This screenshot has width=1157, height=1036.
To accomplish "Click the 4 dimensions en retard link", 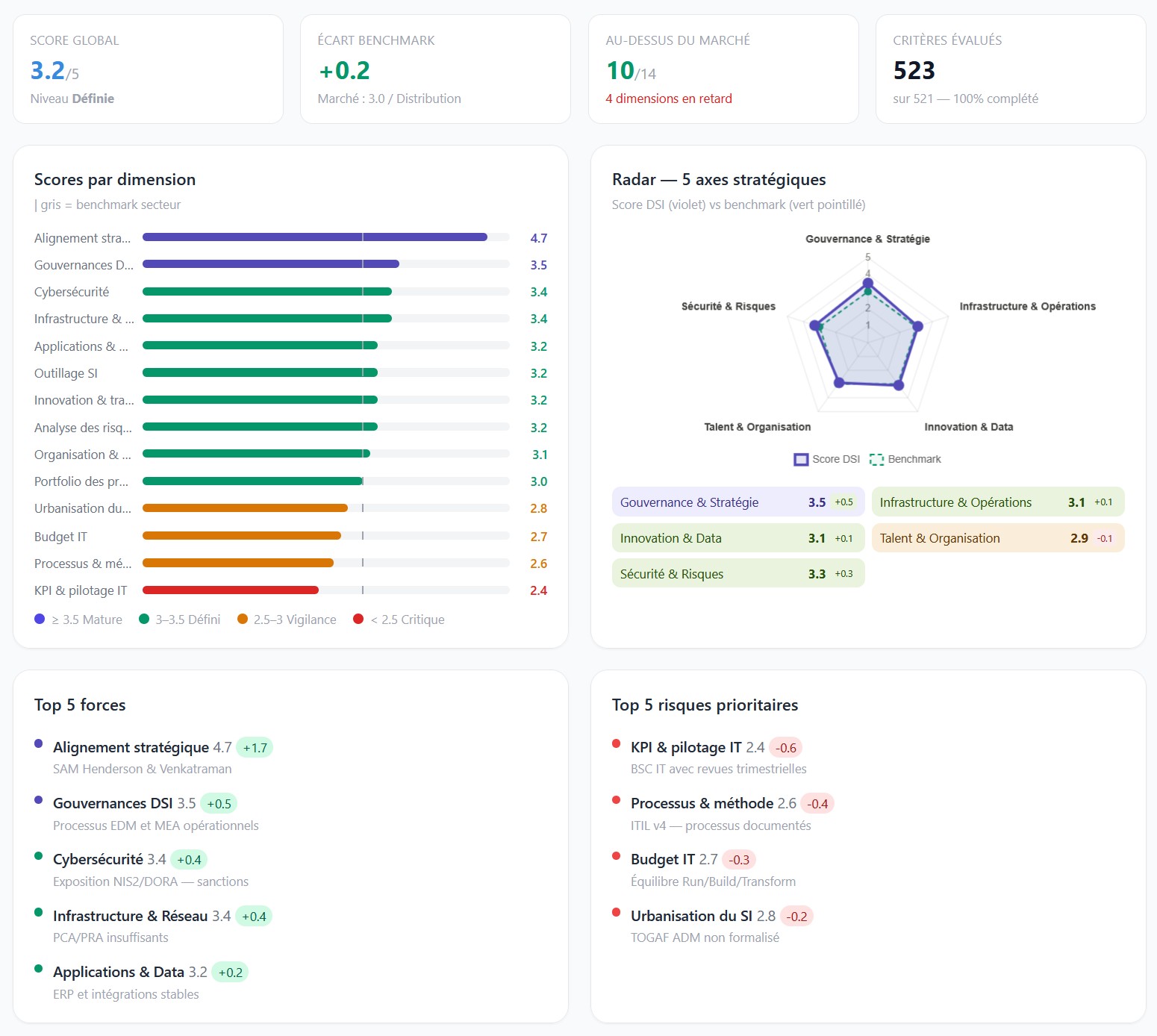I will 669,99.
